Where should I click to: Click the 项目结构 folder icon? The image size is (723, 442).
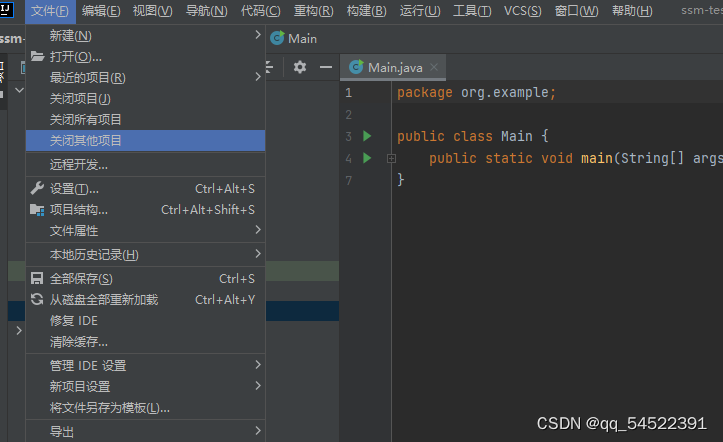pos(37,210)
